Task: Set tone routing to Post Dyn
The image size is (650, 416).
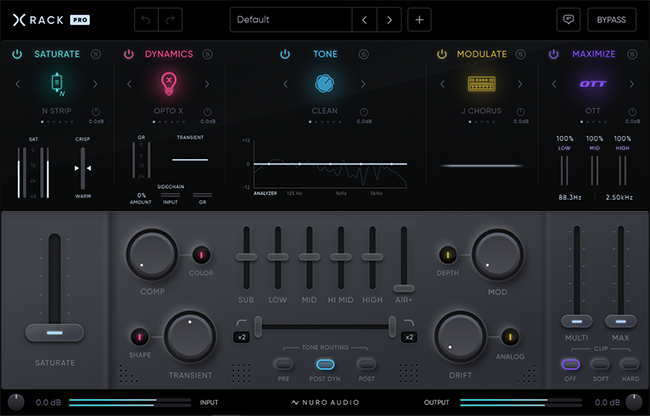Action: click(325, 364)
